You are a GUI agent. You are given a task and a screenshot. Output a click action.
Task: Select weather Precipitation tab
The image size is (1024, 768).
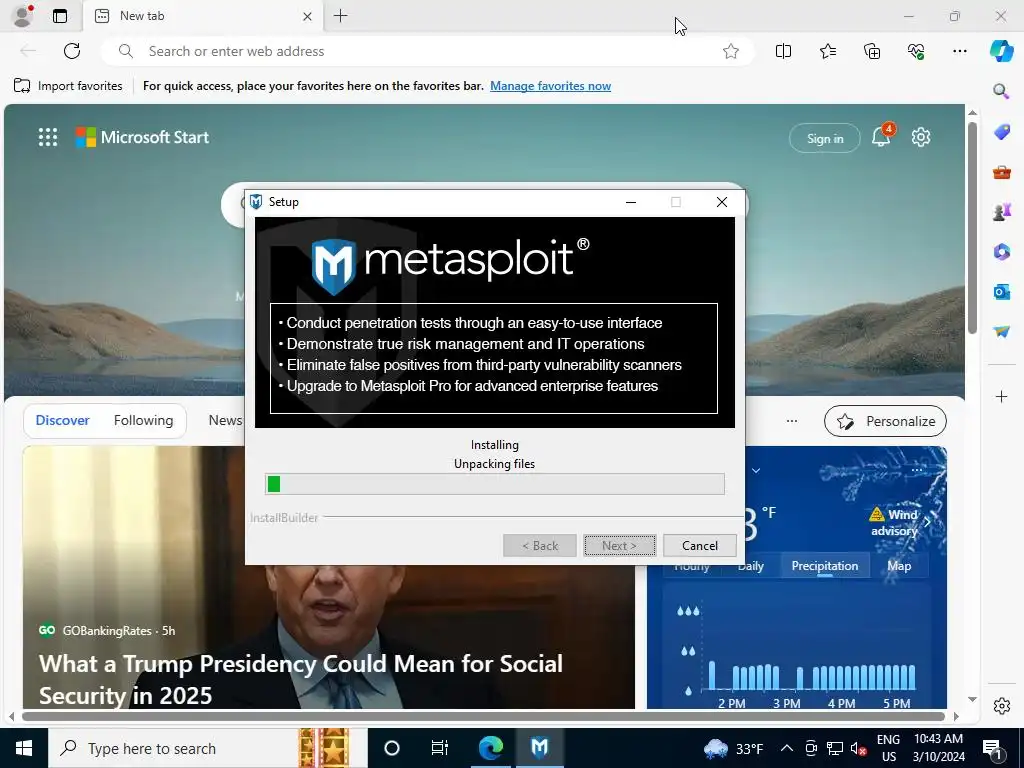pos(824,566)
